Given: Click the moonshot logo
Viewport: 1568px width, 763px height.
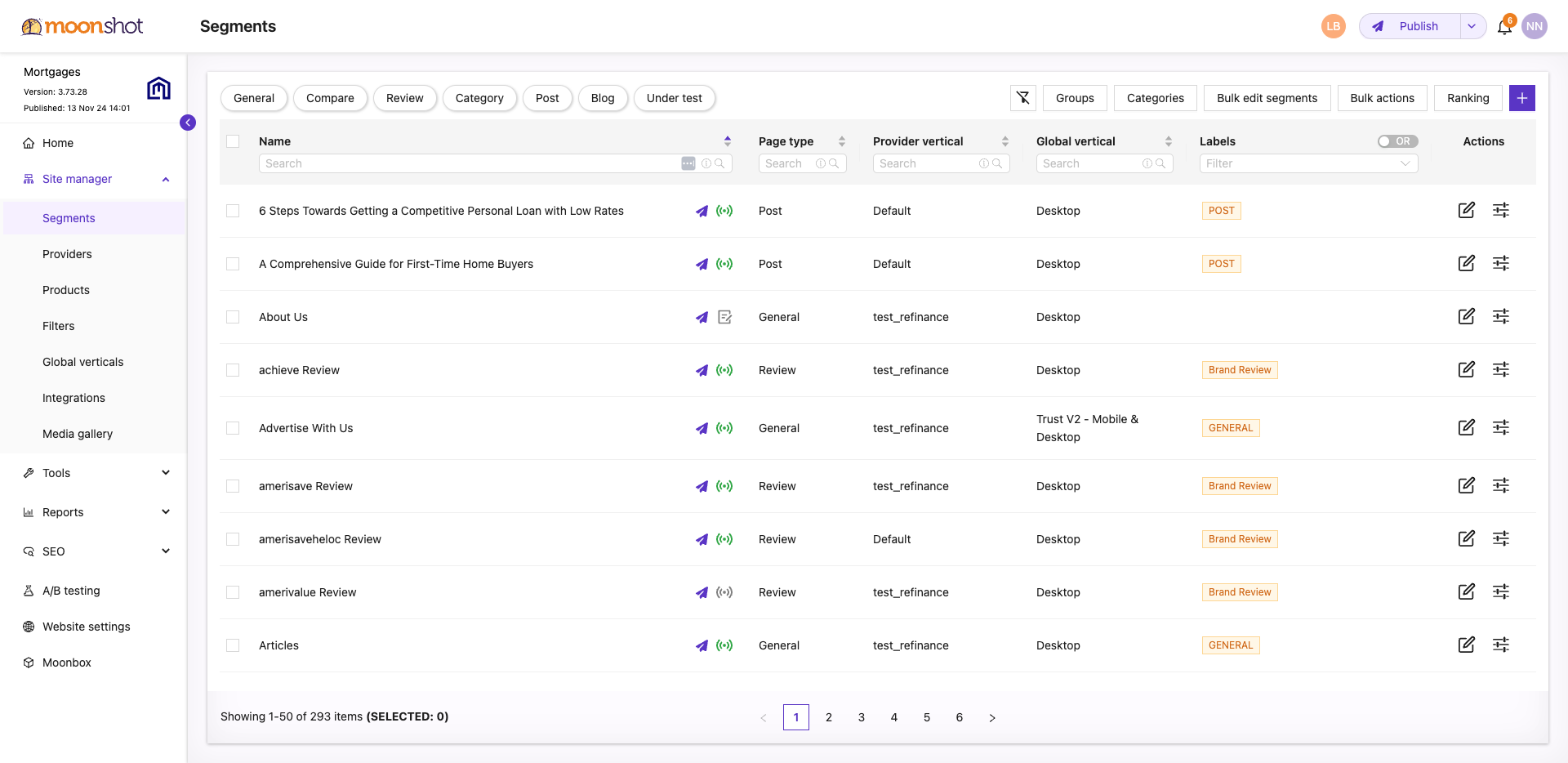Looking at the screenshot, I should point(82,26).
